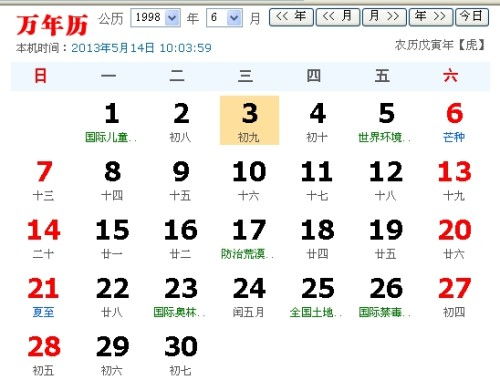Viewport: 500px width, 390px height.
Task: Go to next year with 年 >> button
Action: point(431,17)
